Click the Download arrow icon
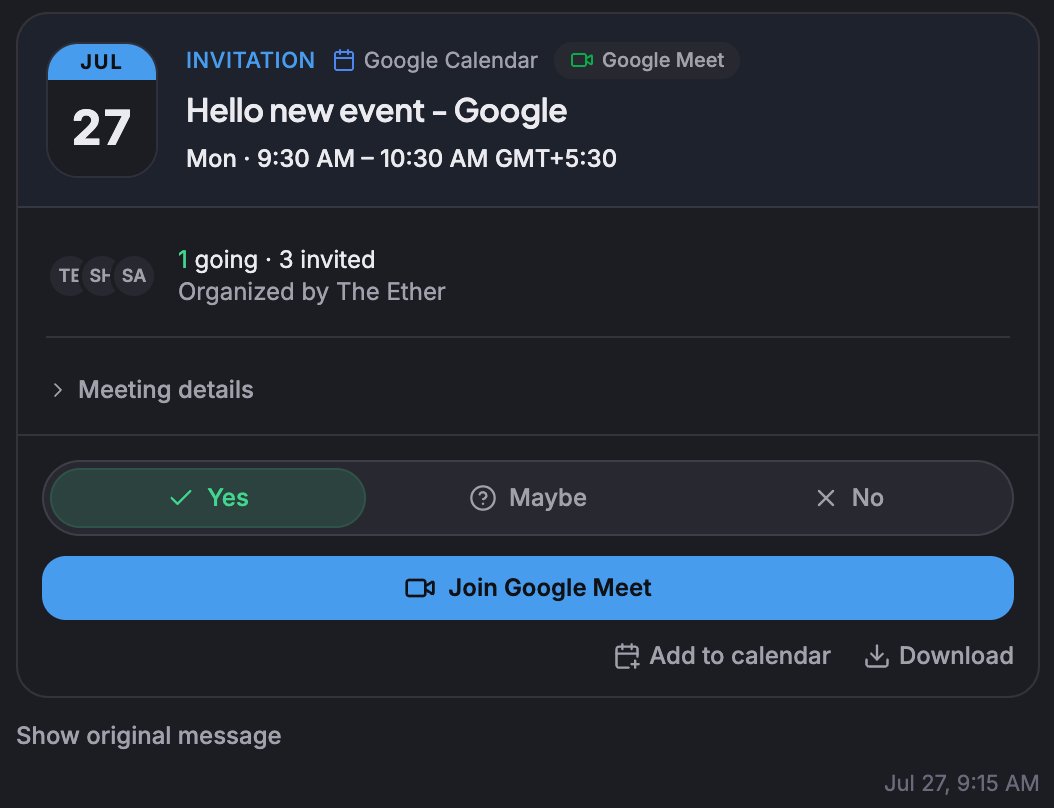This screenshot has width=1054, height=808. [877, 656]
